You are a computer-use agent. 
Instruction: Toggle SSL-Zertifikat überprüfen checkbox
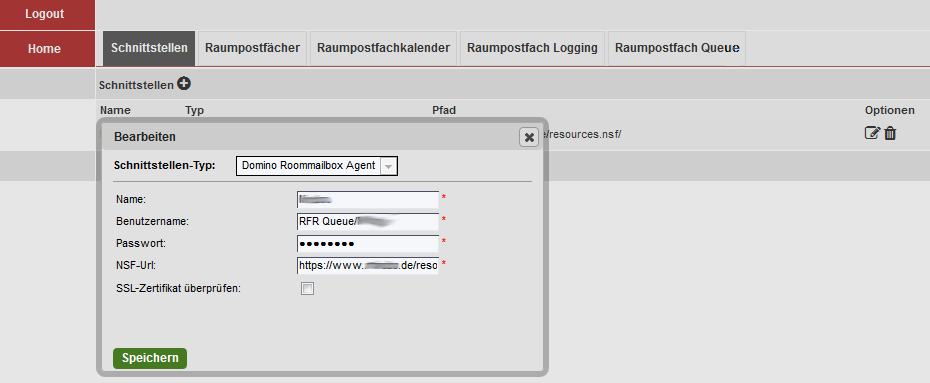[x=307, y=289]
